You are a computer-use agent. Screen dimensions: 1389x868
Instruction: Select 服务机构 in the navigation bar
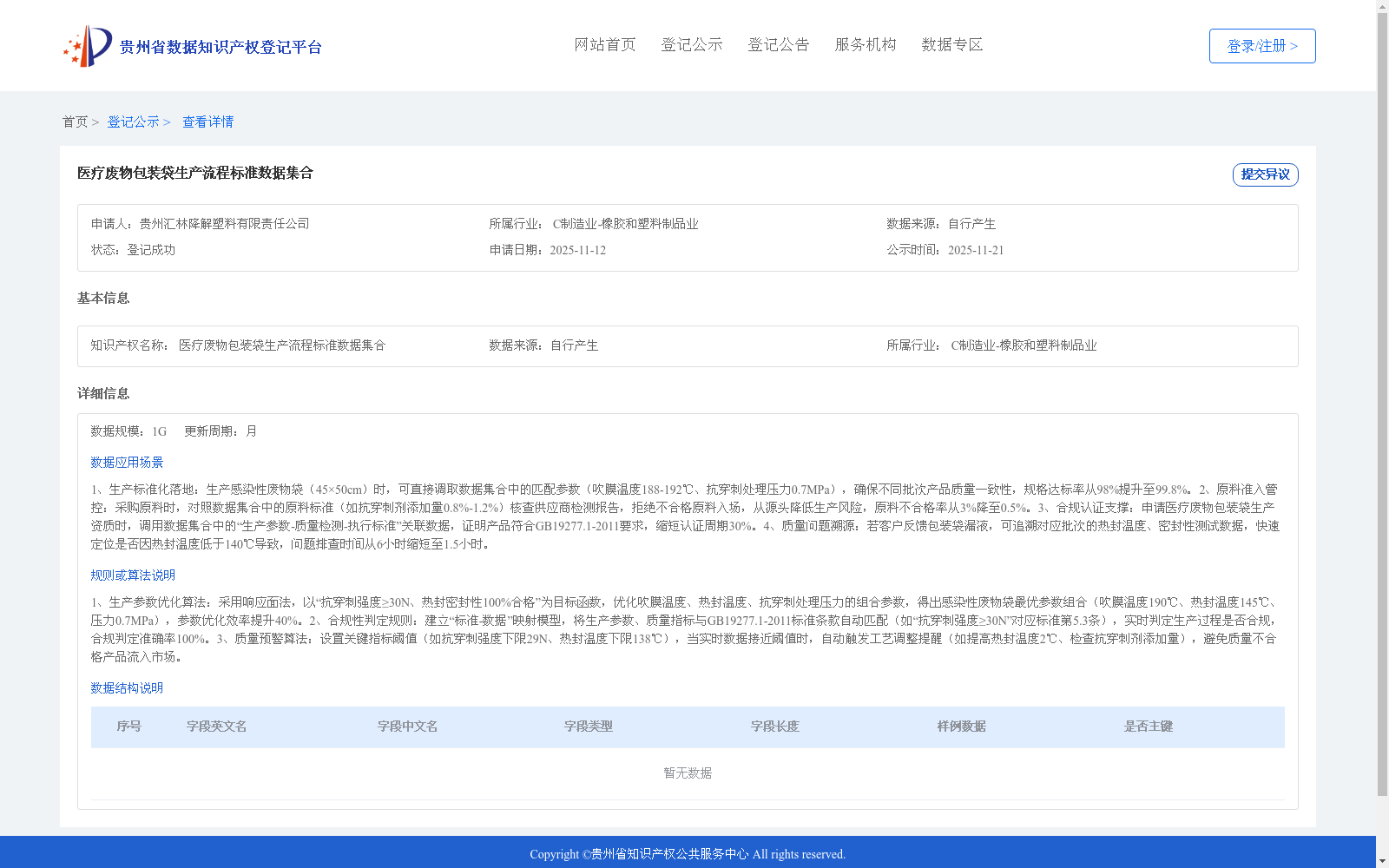866,44
